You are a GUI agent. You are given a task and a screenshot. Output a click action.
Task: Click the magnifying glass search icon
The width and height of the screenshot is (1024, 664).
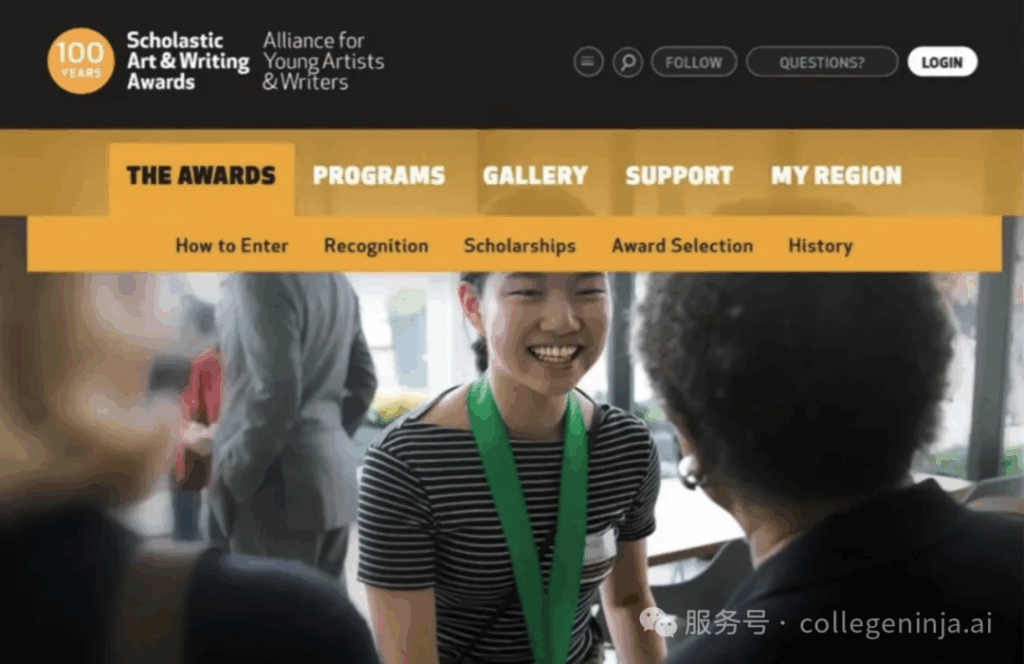click(x=628, y=62)
